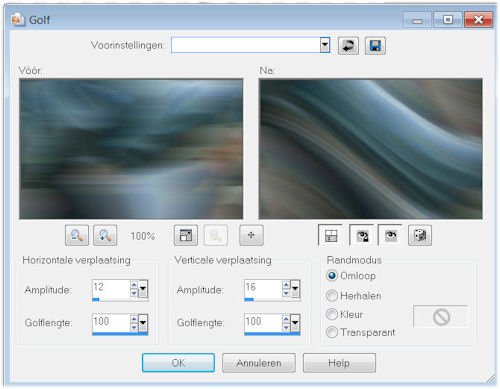Click the Help button

coord(339,363)
